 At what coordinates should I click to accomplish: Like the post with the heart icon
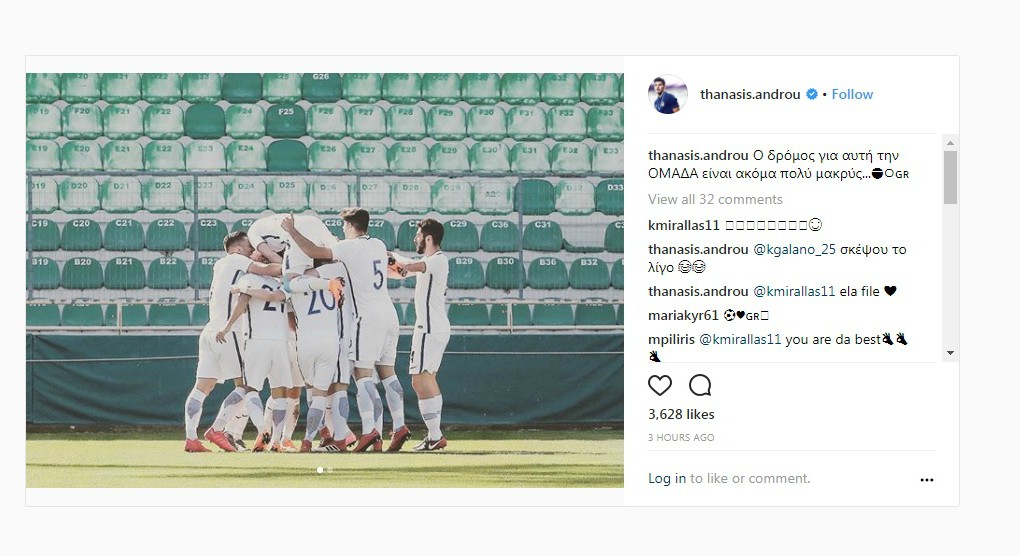click(x=660, y=386)
